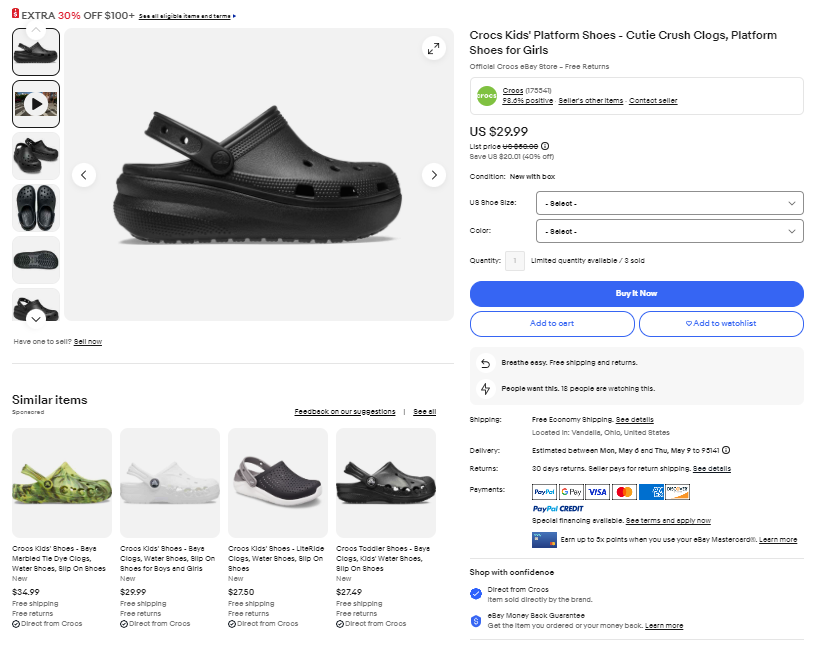Select the side view clog thumbnail
Image resolution: width=820 pixels, height=647 pixels.
(x=36, y=52)
